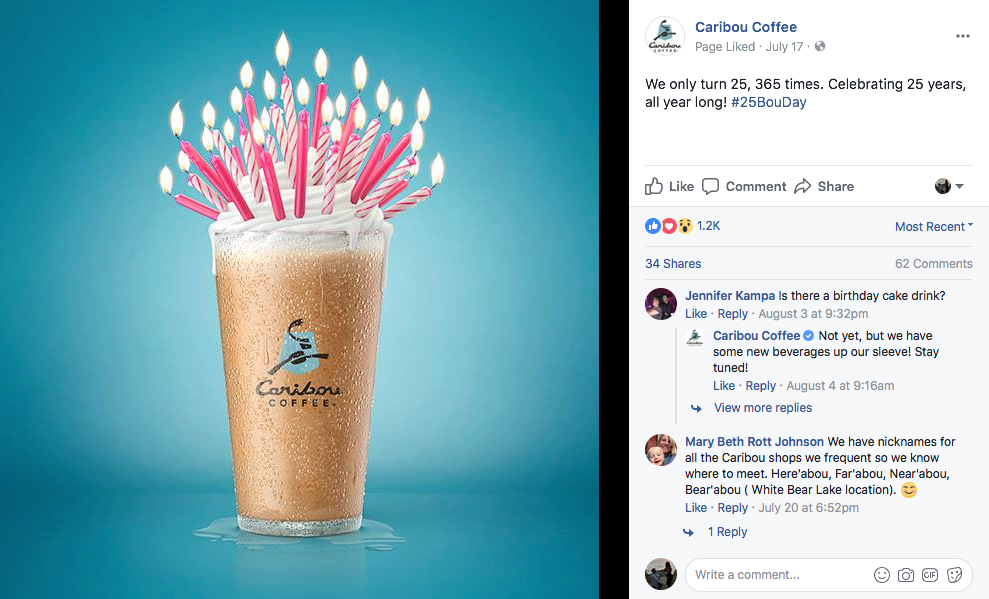Viewport: 989px width, 599px height.
Task: Click Reply under Jennifer Kampa's comment
Action: pyautogui.click(x=732, y=313)
